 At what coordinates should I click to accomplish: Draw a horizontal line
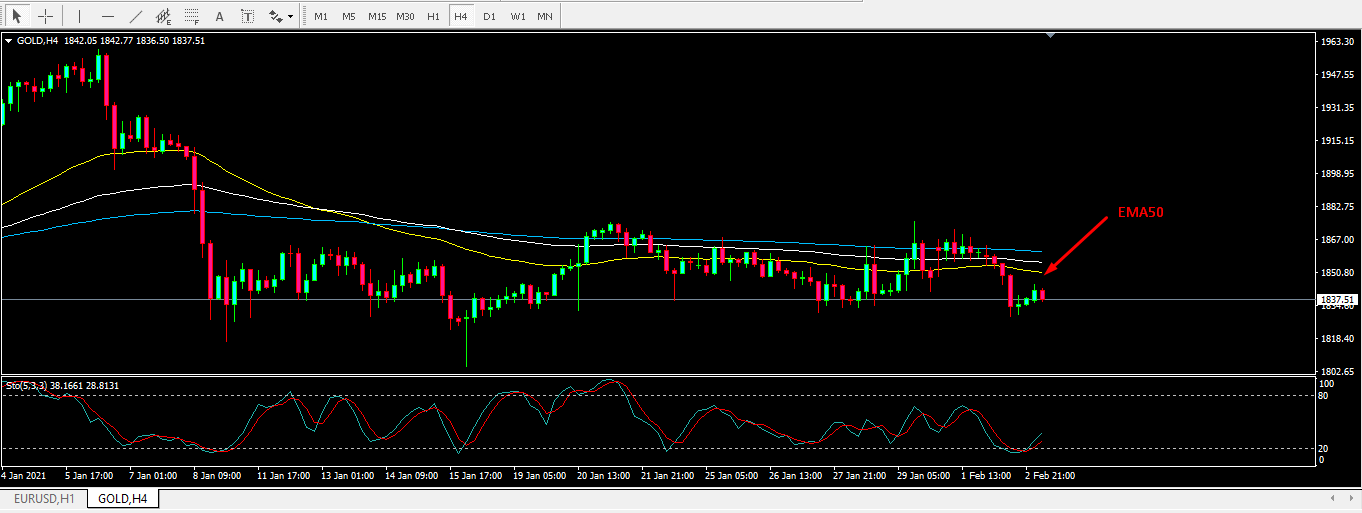[x=108, y=16]
